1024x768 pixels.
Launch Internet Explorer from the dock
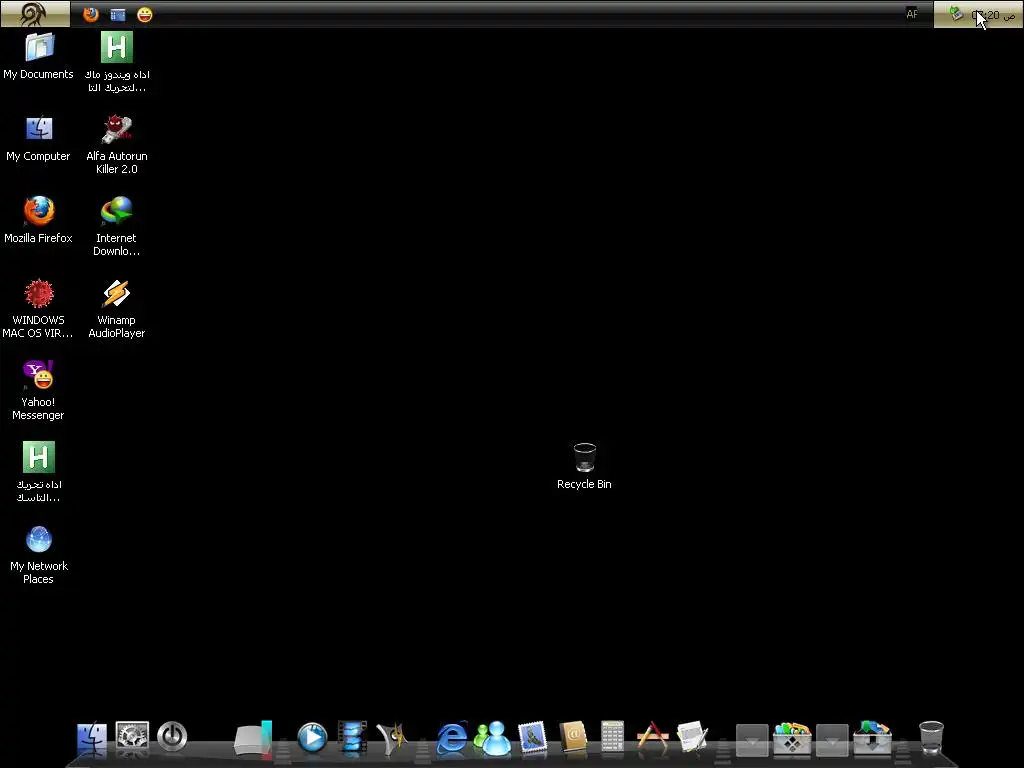(451, 738)
